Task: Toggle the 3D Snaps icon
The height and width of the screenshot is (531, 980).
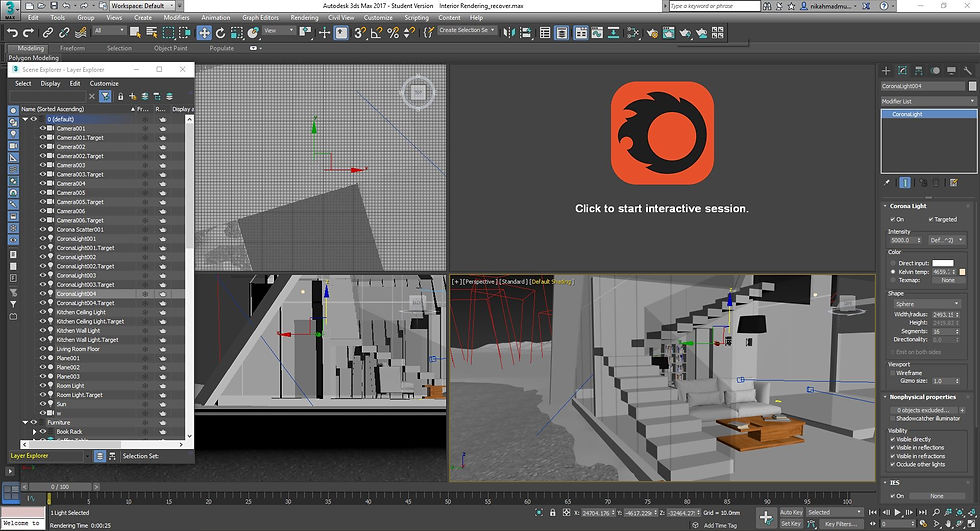Action: point(360,32)
